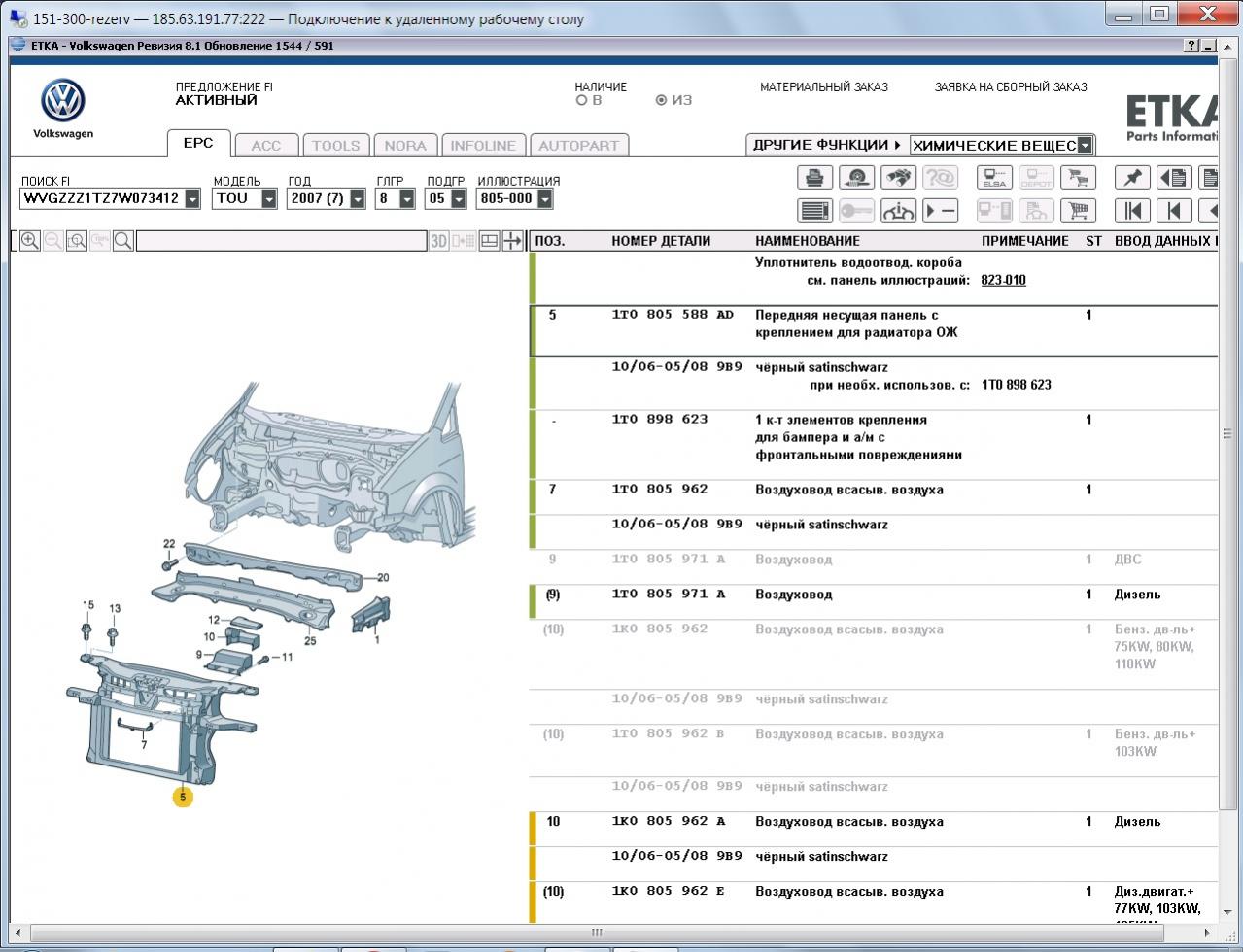
Task: Click the vehicle information icon
Action: (x=899, y=211)
